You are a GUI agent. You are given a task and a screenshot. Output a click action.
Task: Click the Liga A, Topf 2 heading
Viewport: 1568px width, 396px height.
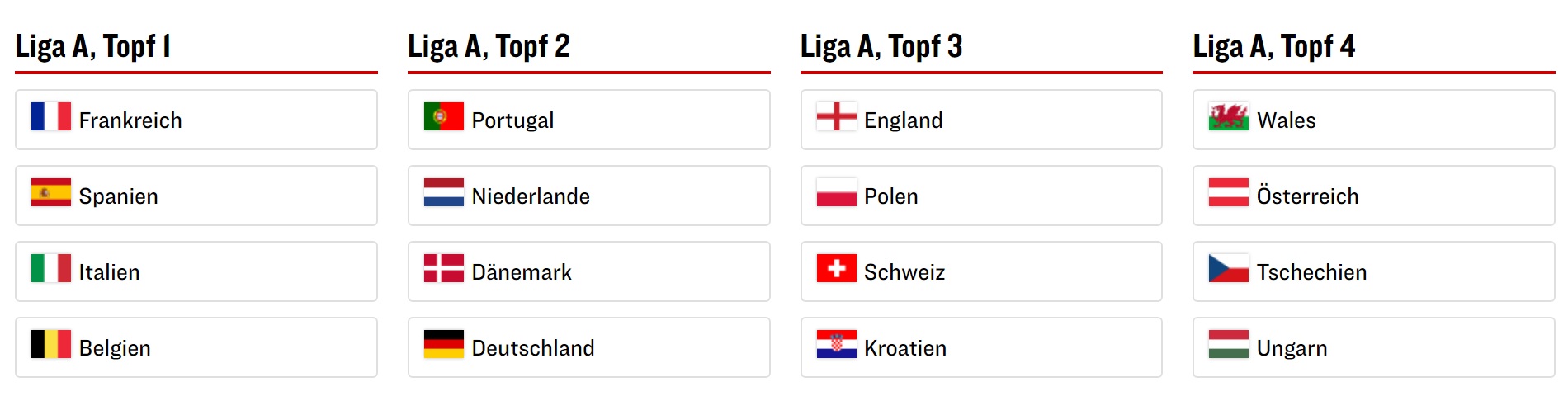(x=489, y=46)
